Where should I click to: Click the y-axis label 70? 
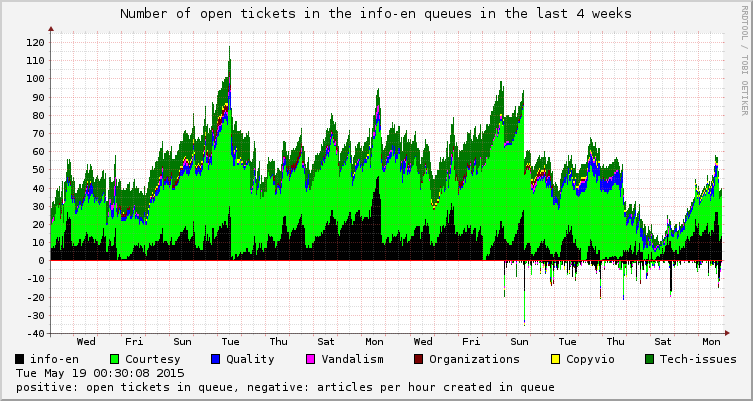point(37,134)
